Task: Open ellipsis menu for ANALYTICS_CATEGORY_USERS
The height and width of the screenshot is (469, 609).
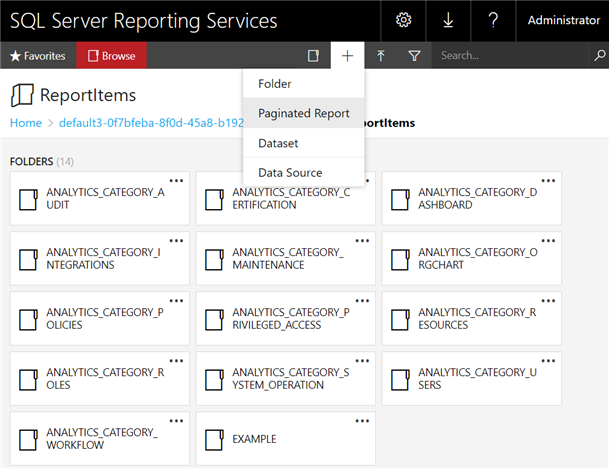Action: (x=548, y=361)
